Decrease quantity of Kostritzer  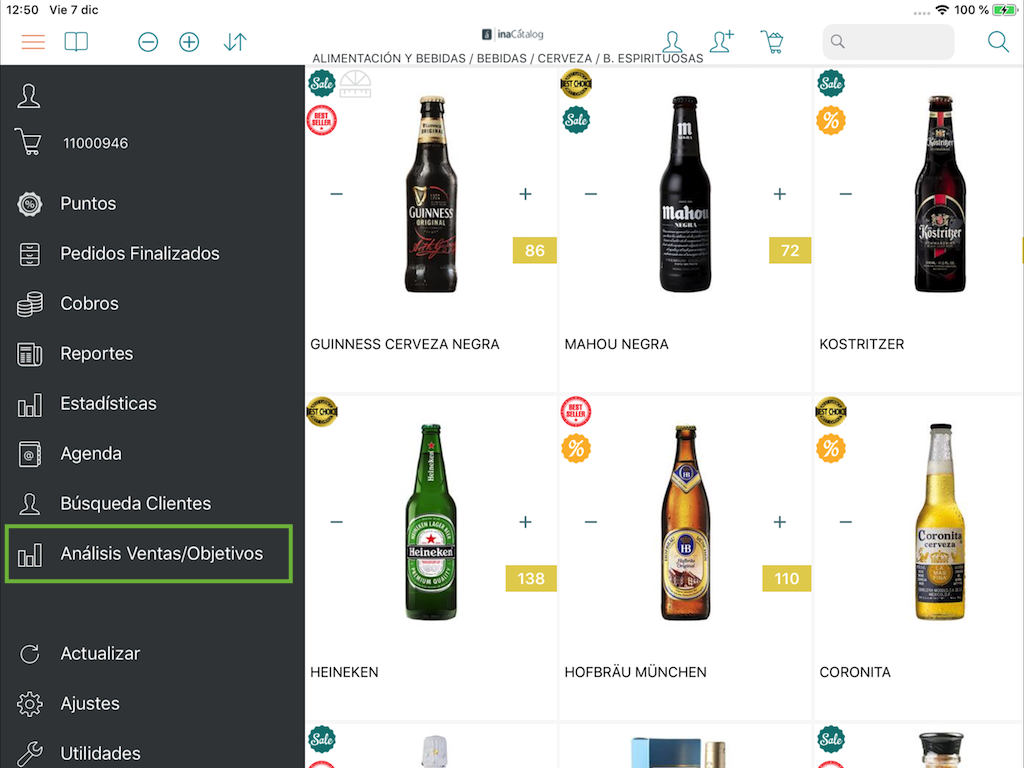(845, 194)
